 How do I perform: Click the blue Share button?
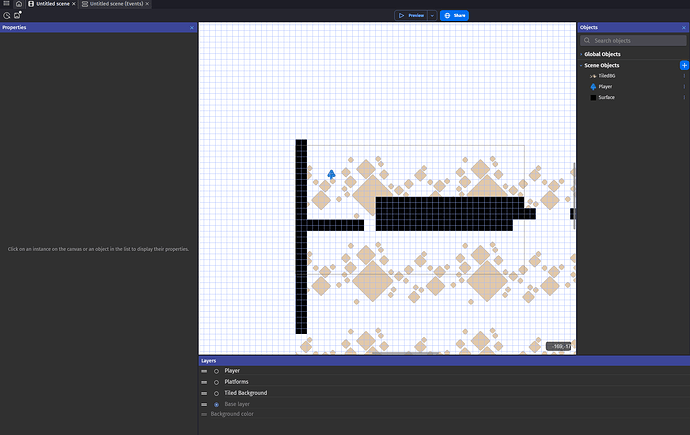pyautogui.click(x=455, y=16)
